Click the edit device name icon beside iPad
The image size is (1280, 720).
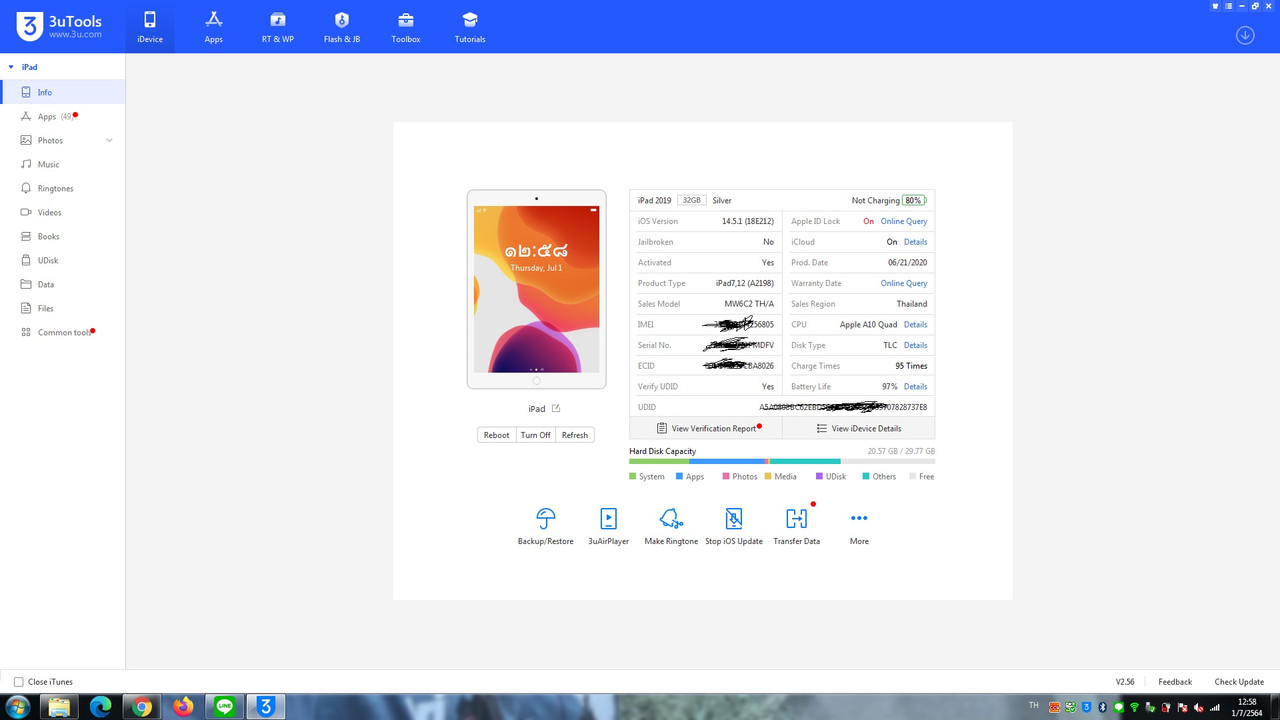(x=556, y=408)
